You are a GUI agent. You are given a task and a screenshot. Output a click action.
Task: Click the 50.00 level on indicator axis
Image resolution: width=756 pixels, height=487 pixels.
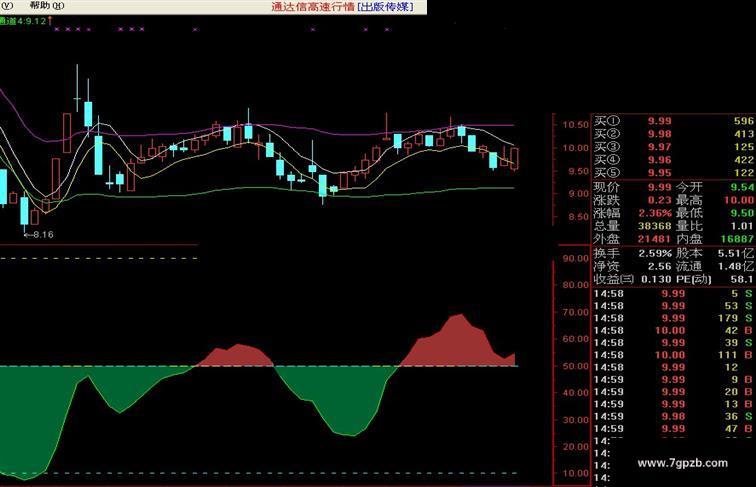tap(575, 366)
